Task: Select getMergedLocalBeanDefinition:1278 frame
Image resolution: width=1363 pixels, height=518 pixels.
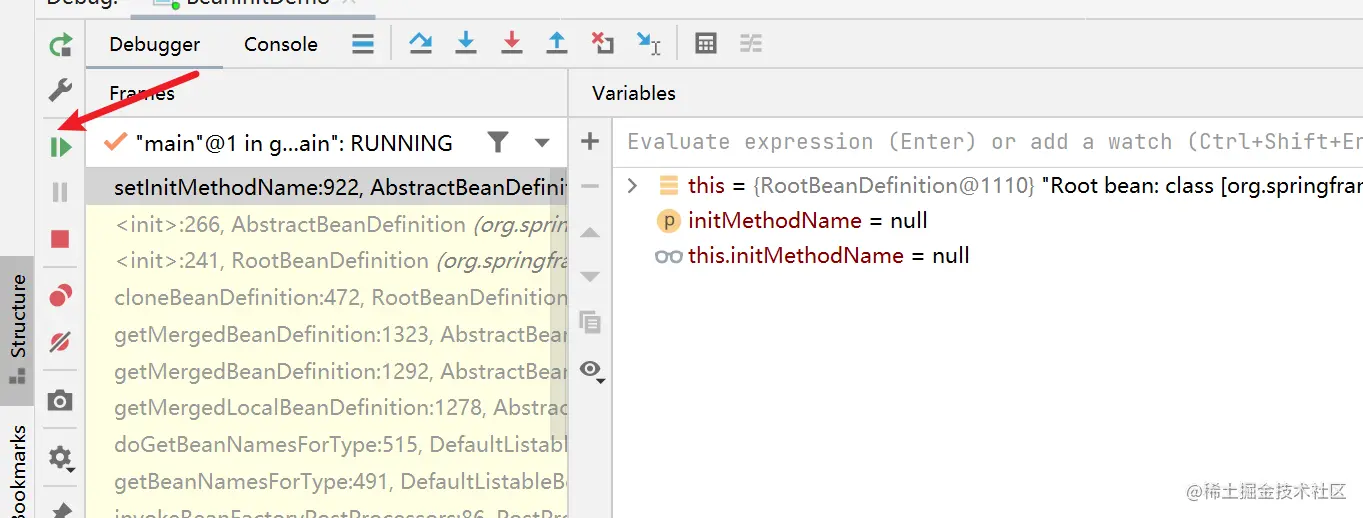Action: click(327, 407)
